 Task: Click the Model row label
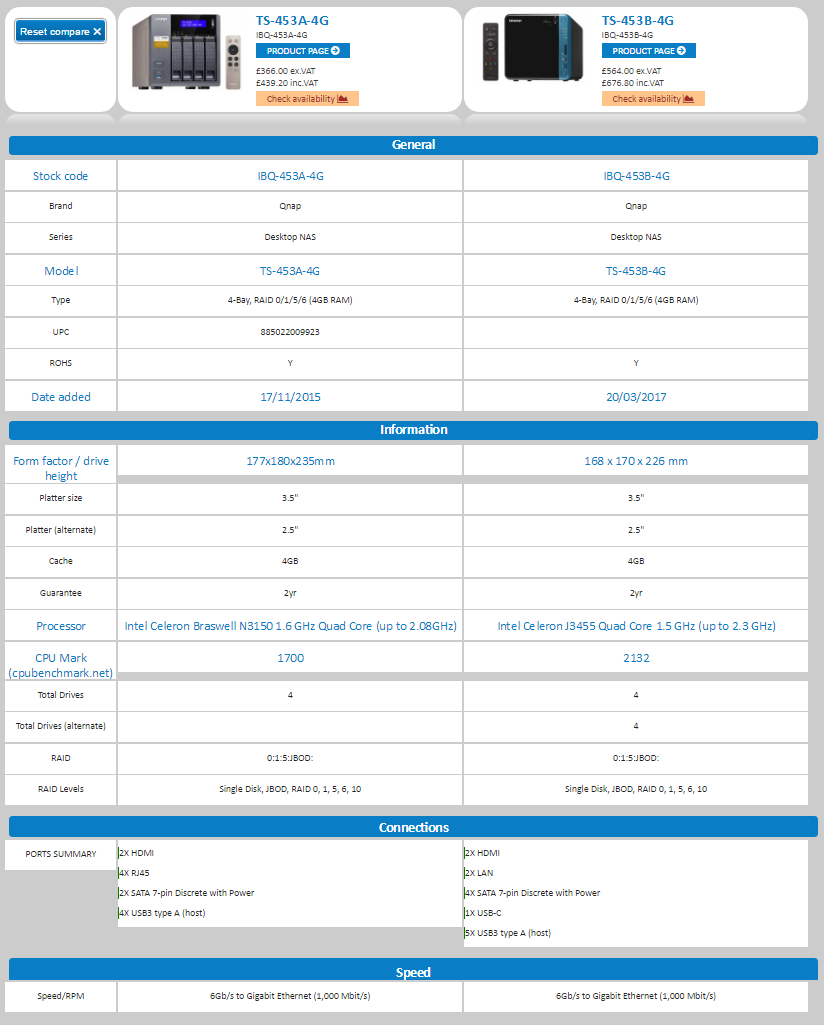point(61,271)
